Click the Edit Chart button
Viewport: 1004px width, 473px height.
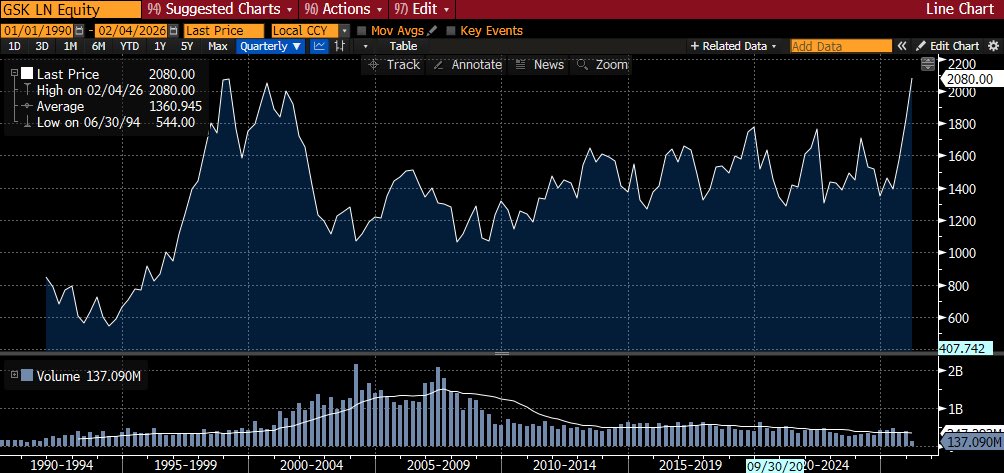[x=948, y=46]
